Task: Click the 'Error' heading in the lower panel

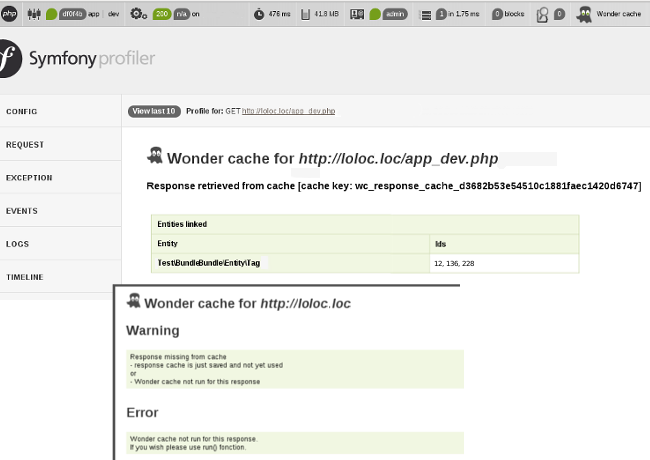Action: click(x=142, y=412)
